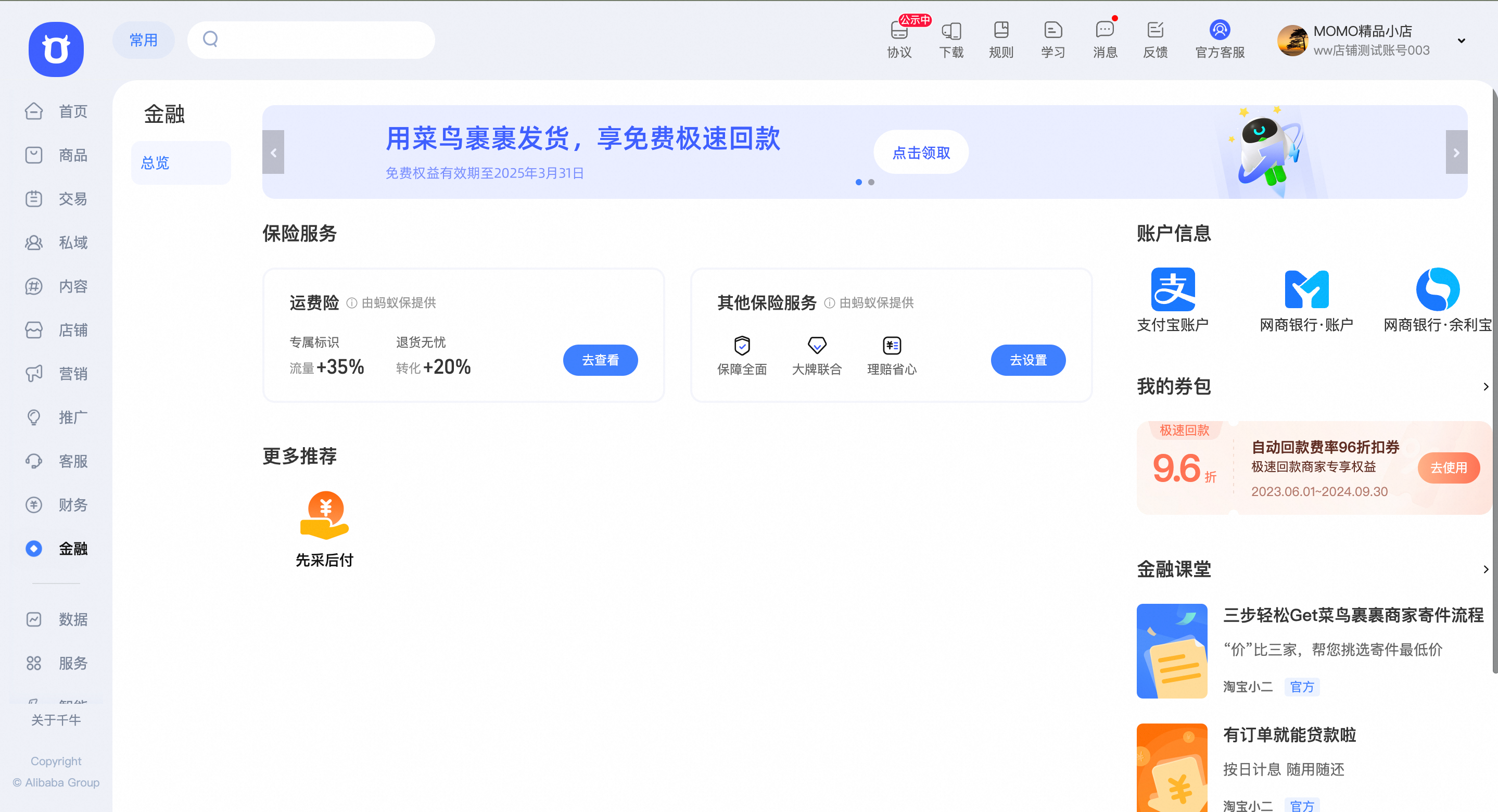Image resolution: width=1498 pixels, height=812 pixels.
Task: Go to 商品 products section
Action: [56, 155]
